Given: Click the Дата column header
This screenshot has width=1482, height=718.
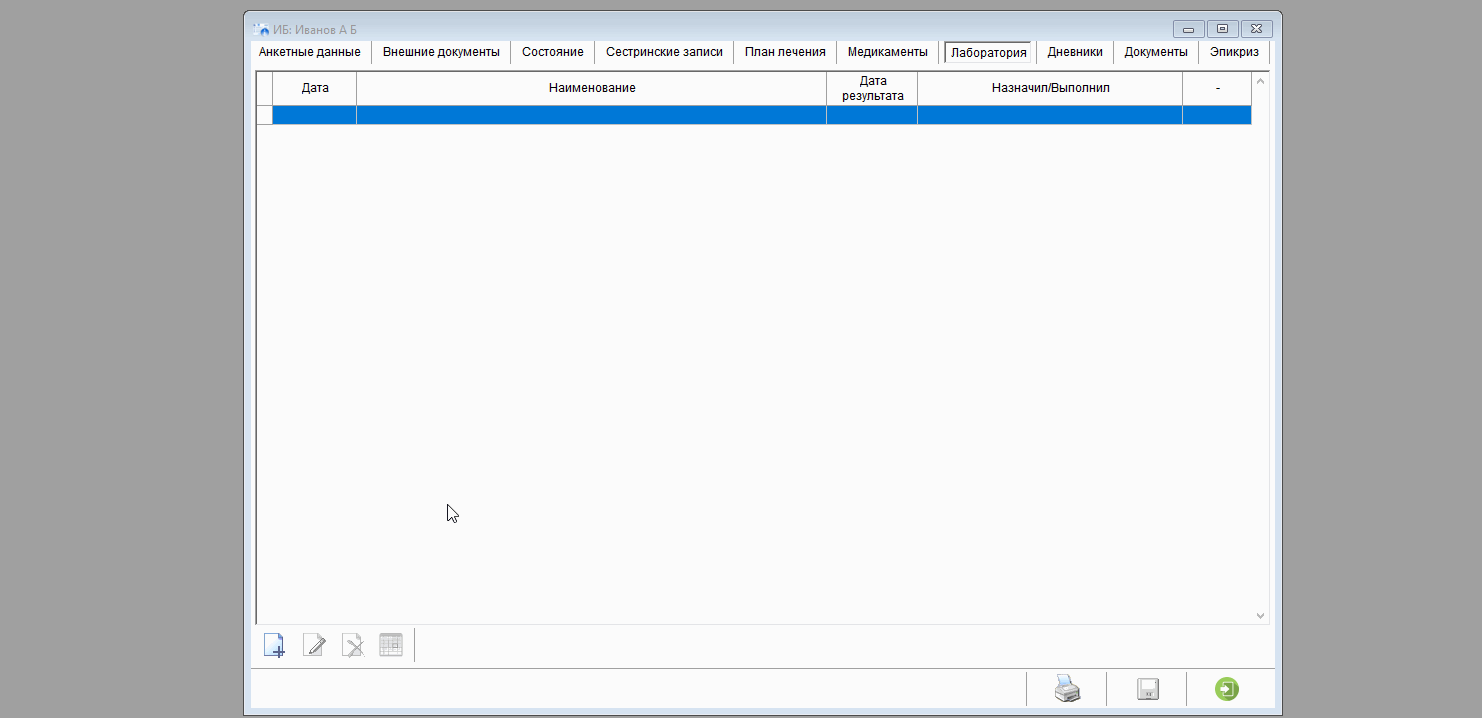Looking at the screenshot, I should click(x=315, y=88).
